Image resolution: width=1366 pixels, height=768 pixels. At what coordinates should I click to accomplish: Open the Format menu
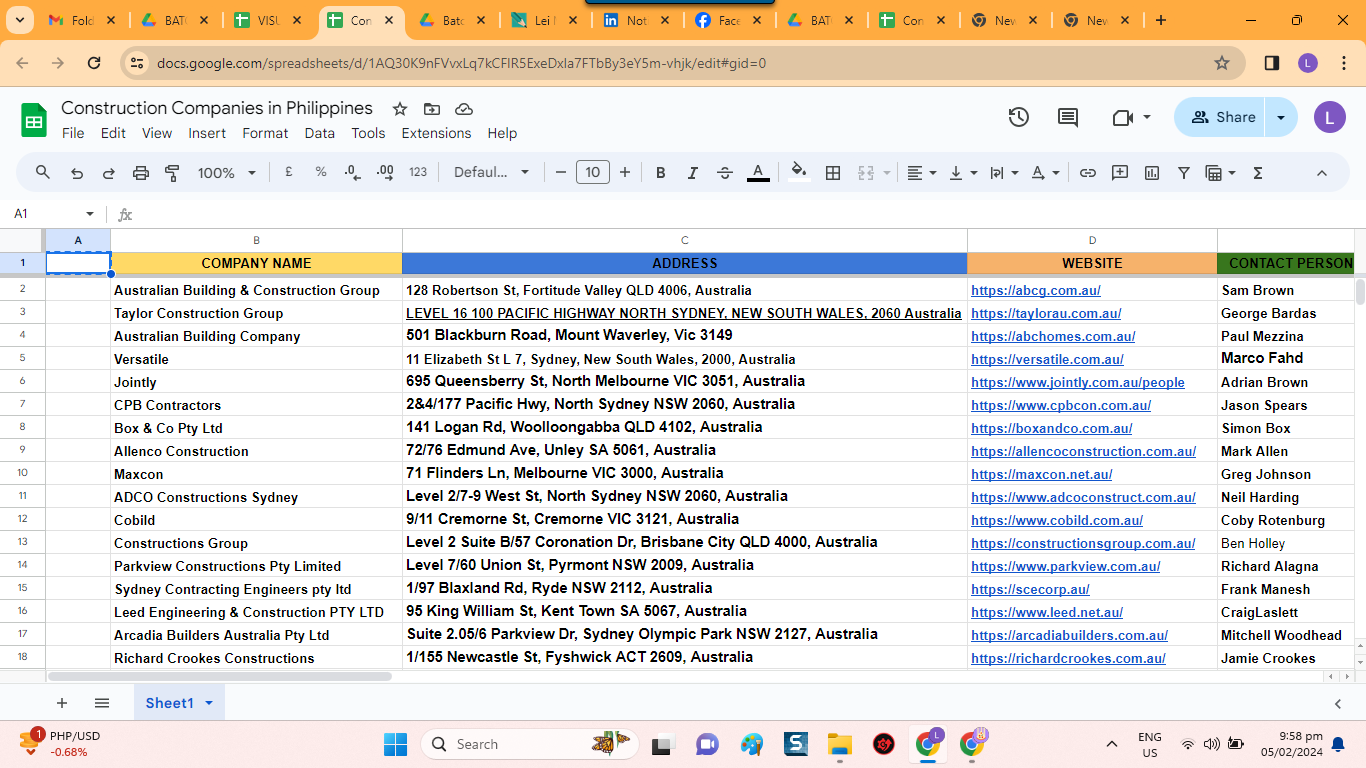pyautogui.click(x=265, y=133)
